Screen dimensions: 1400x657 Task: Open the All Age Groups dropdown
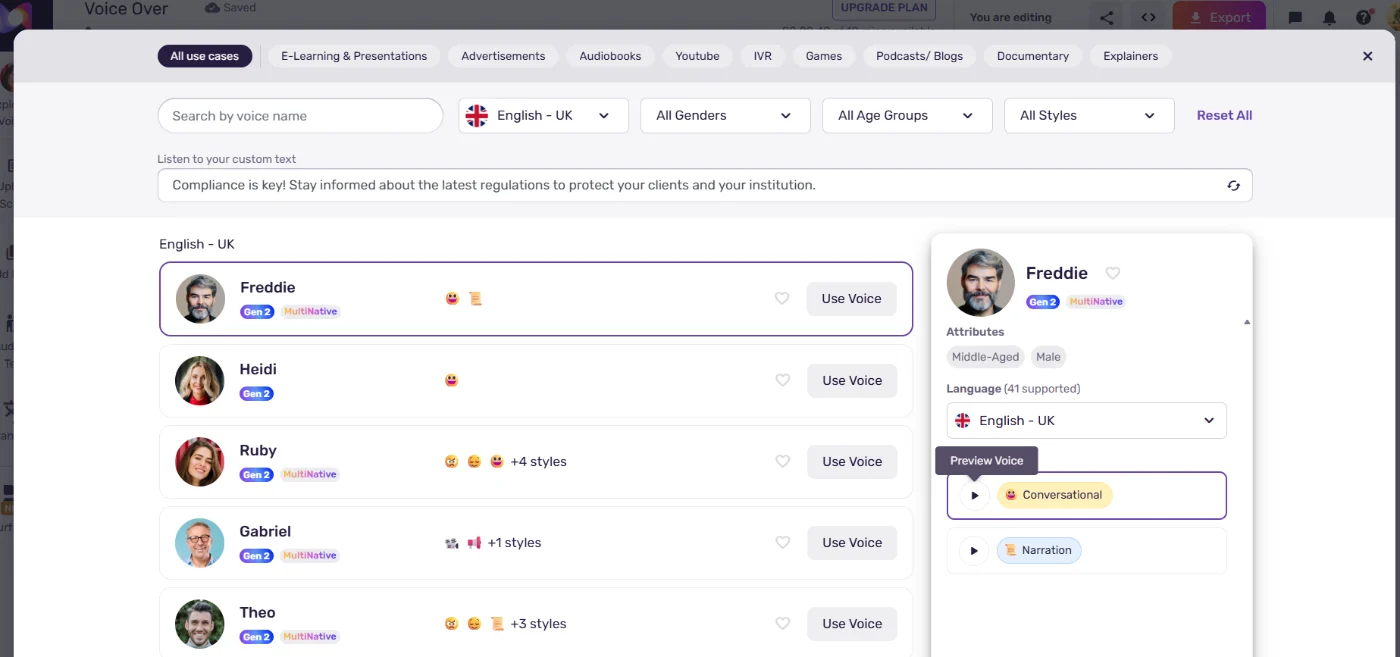[908, 115]
